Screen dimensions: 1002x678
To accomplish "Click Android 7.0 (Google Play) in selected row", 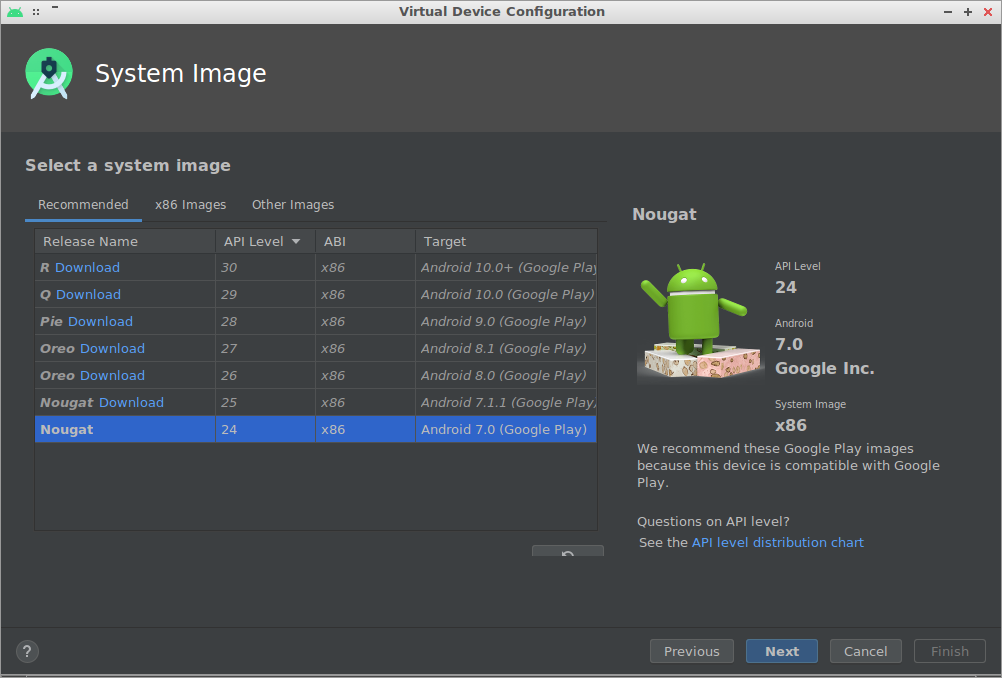I will (x=506, y=429).
